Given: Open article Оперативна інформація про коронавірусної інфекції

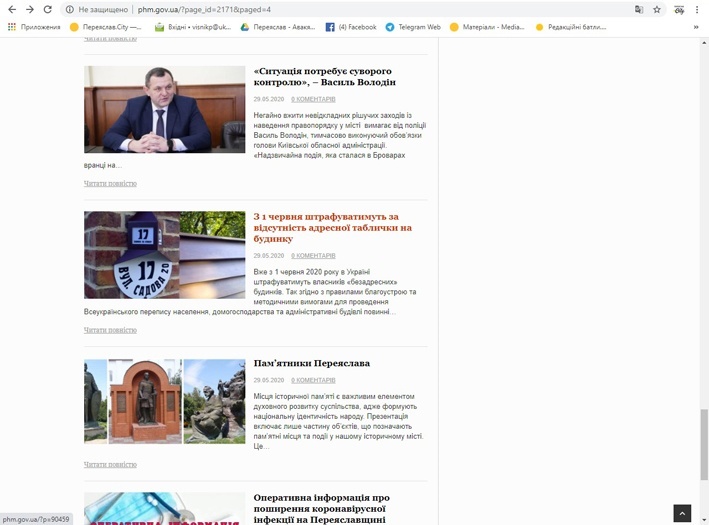Looking at the screenshot, I should pos(321,509).
